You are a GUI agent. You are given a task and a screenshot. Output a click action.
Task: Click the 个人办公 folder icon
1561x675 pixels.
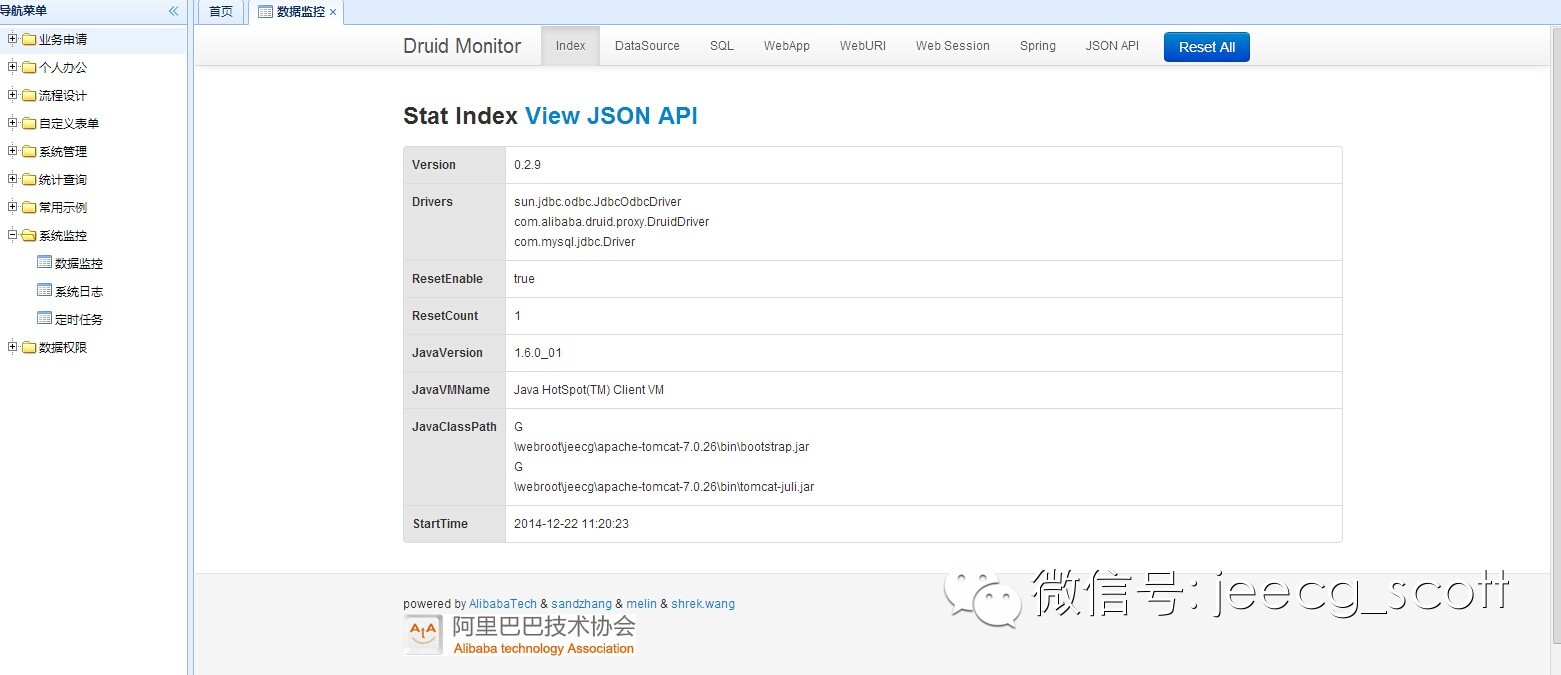[29, 68]
